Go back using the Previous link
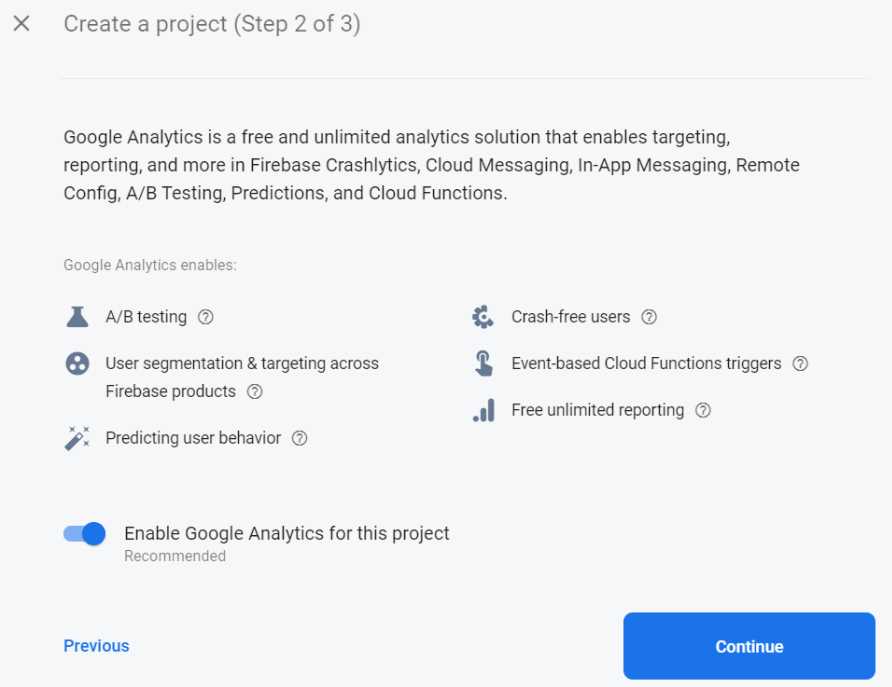The image size is (892, 687). click(96, 646)
